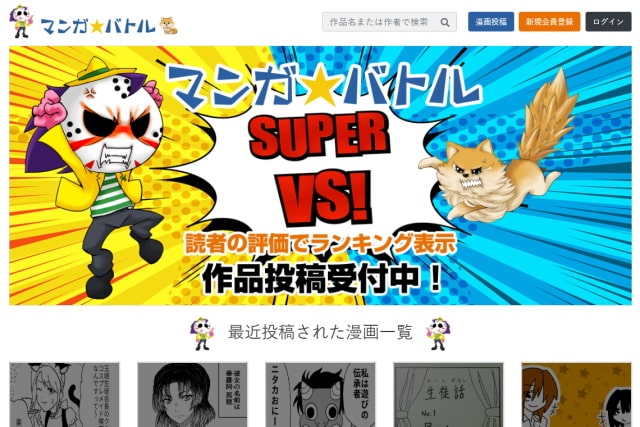Open fifth manga thumbnail with star background
Screen dimensions: 640x427
pos(576,395)
